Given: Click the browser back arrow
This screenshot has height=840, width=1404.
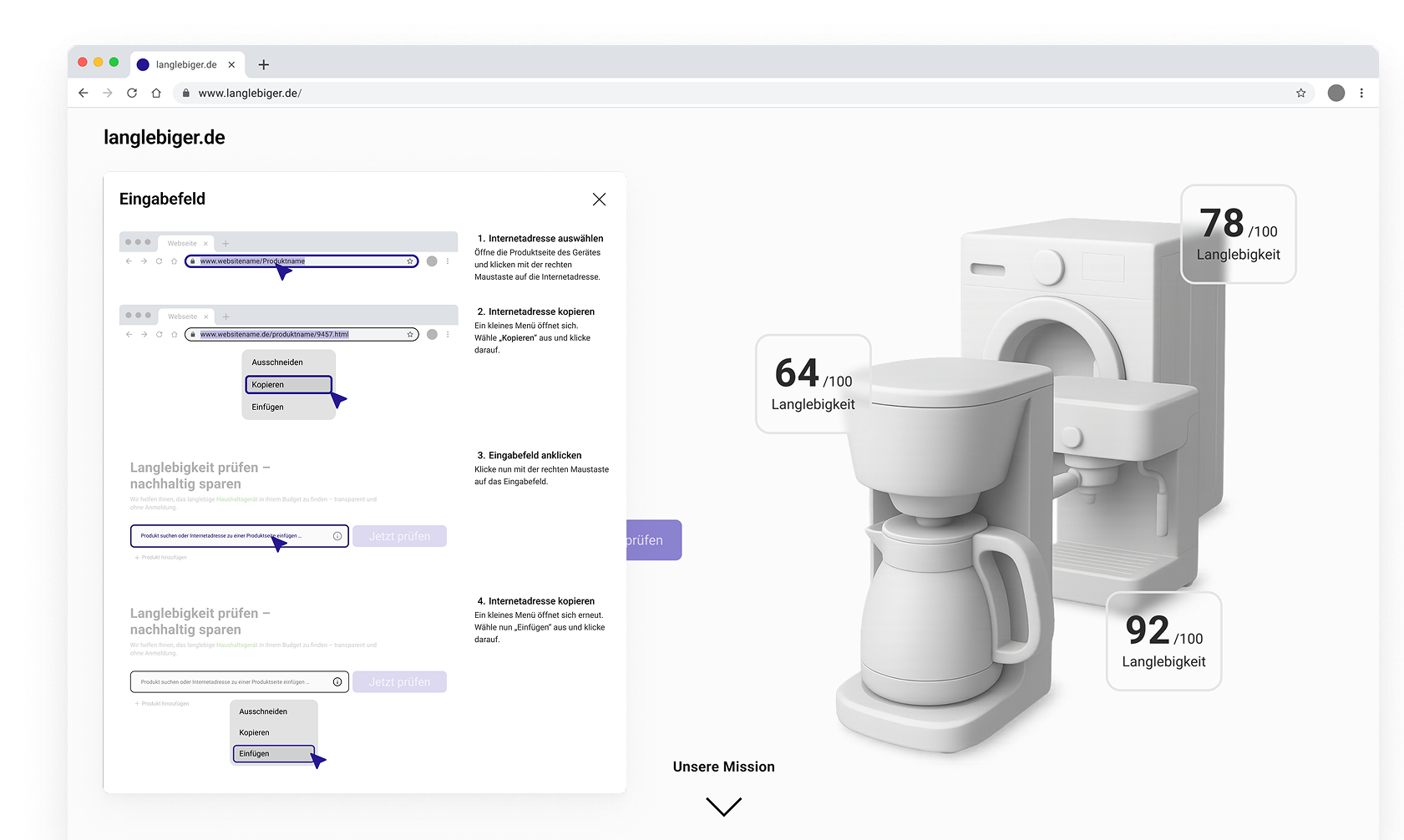Looking at the screenshot, I should click(83, 94).
